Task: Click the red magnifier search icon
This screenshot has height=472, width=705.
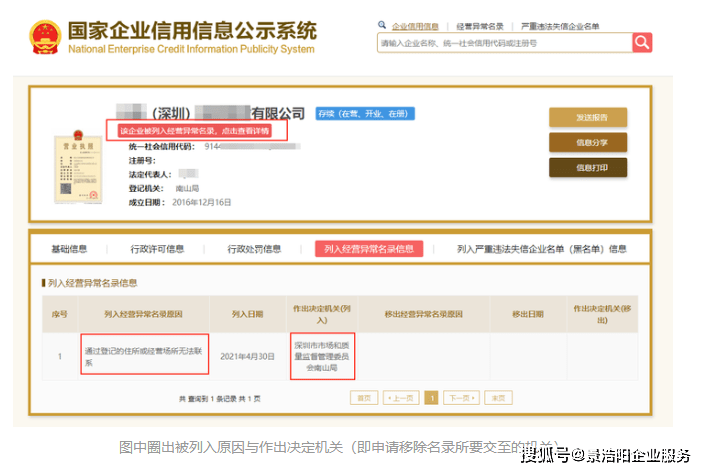Action: (642, 43)
